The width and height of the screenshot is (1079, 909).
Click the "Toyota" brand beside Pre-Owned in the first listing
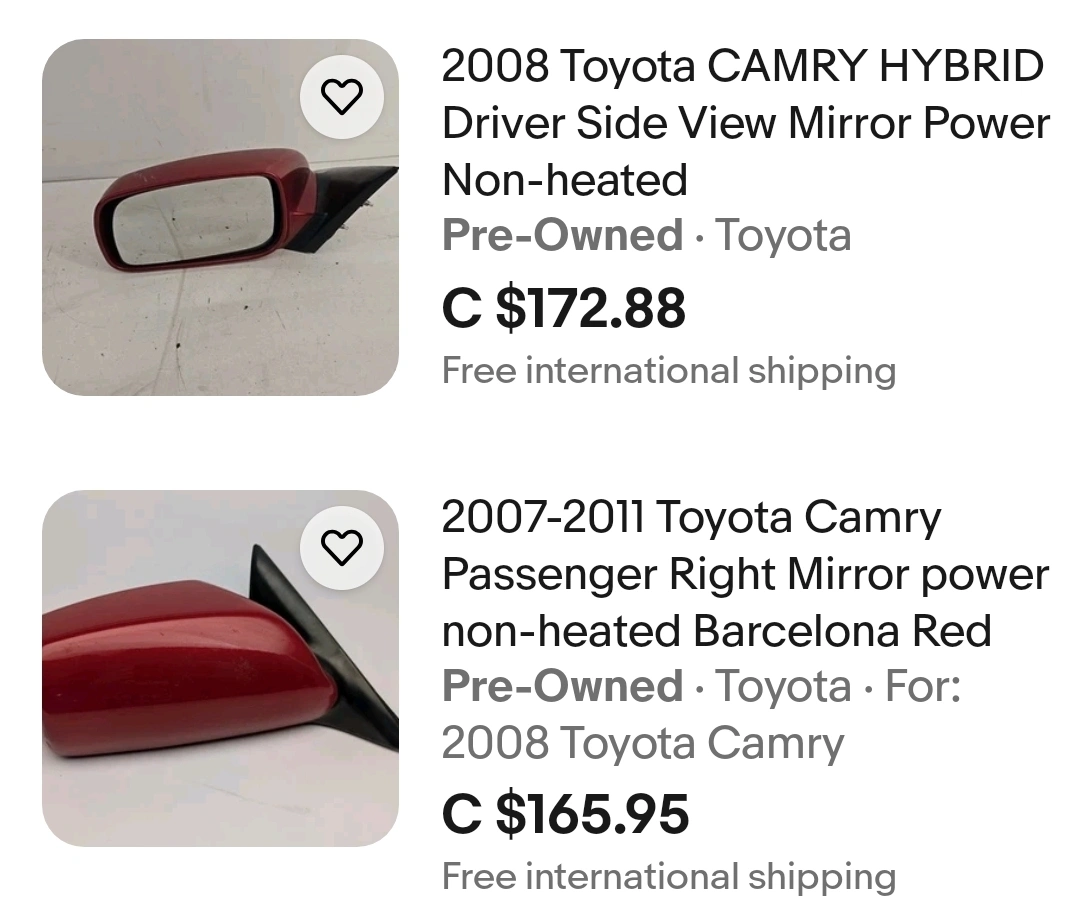tap(783, 236)
